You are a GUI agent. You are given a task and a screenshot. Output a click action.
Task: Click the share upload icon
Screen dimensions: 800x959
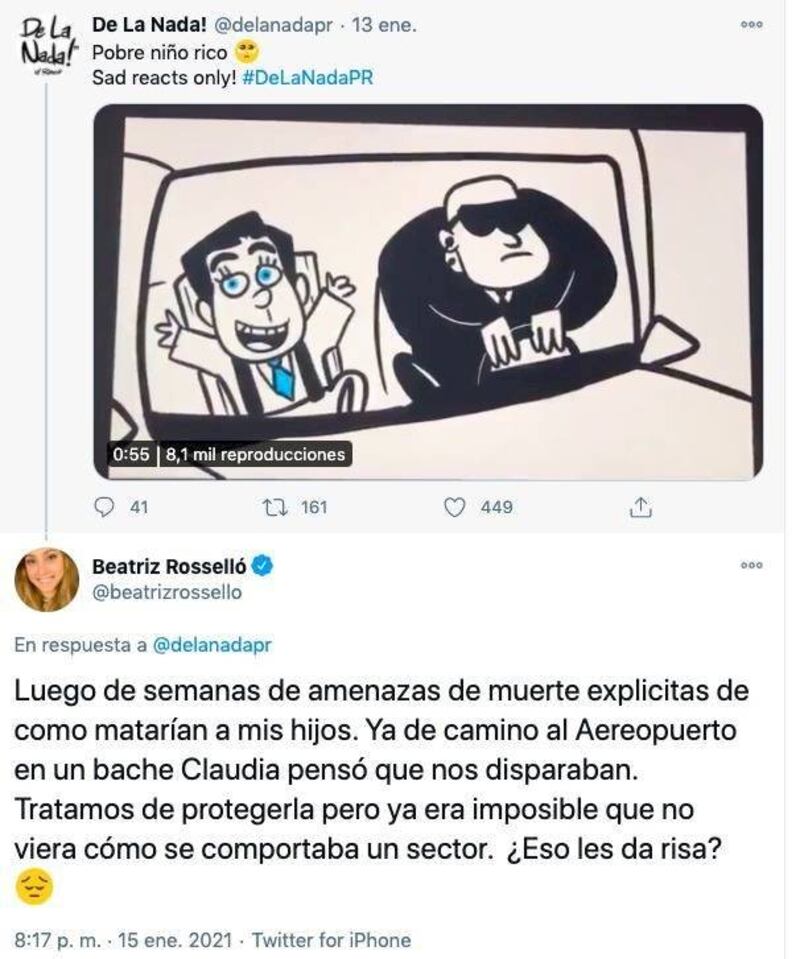pos(640,507)
